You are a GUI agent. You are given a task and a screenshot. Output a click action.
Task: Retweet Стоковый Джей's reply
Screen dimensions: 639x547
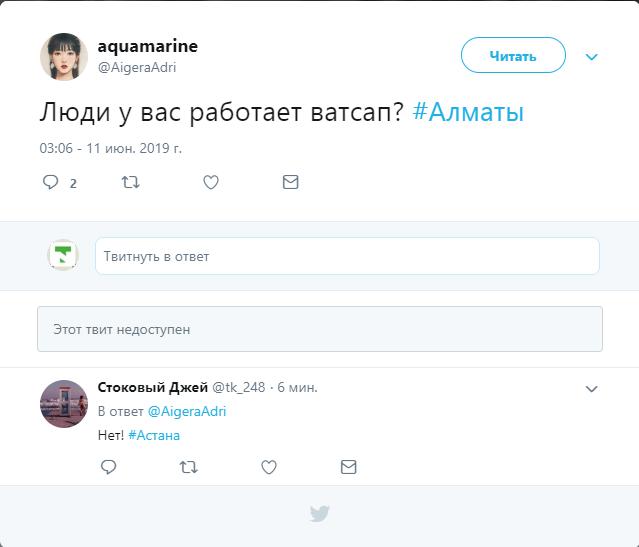pos(188,467)
